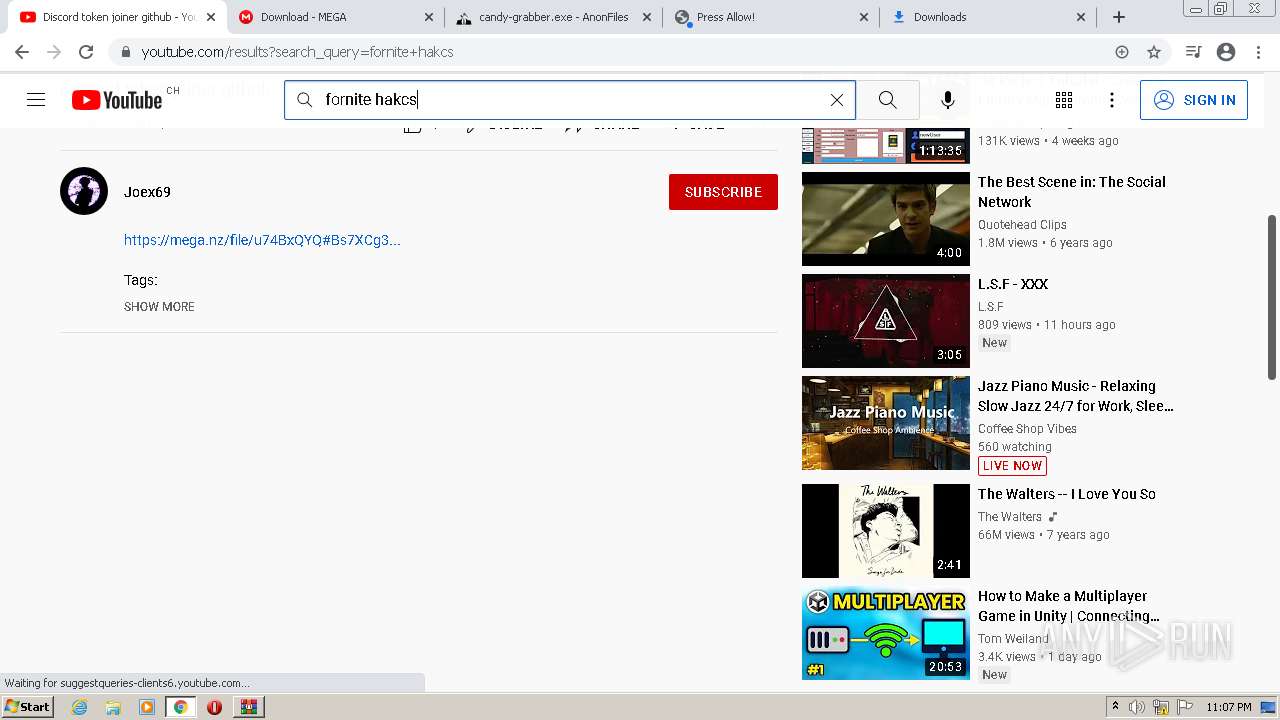
Task: Open system tray volume icon
Action: (1137, 707)
